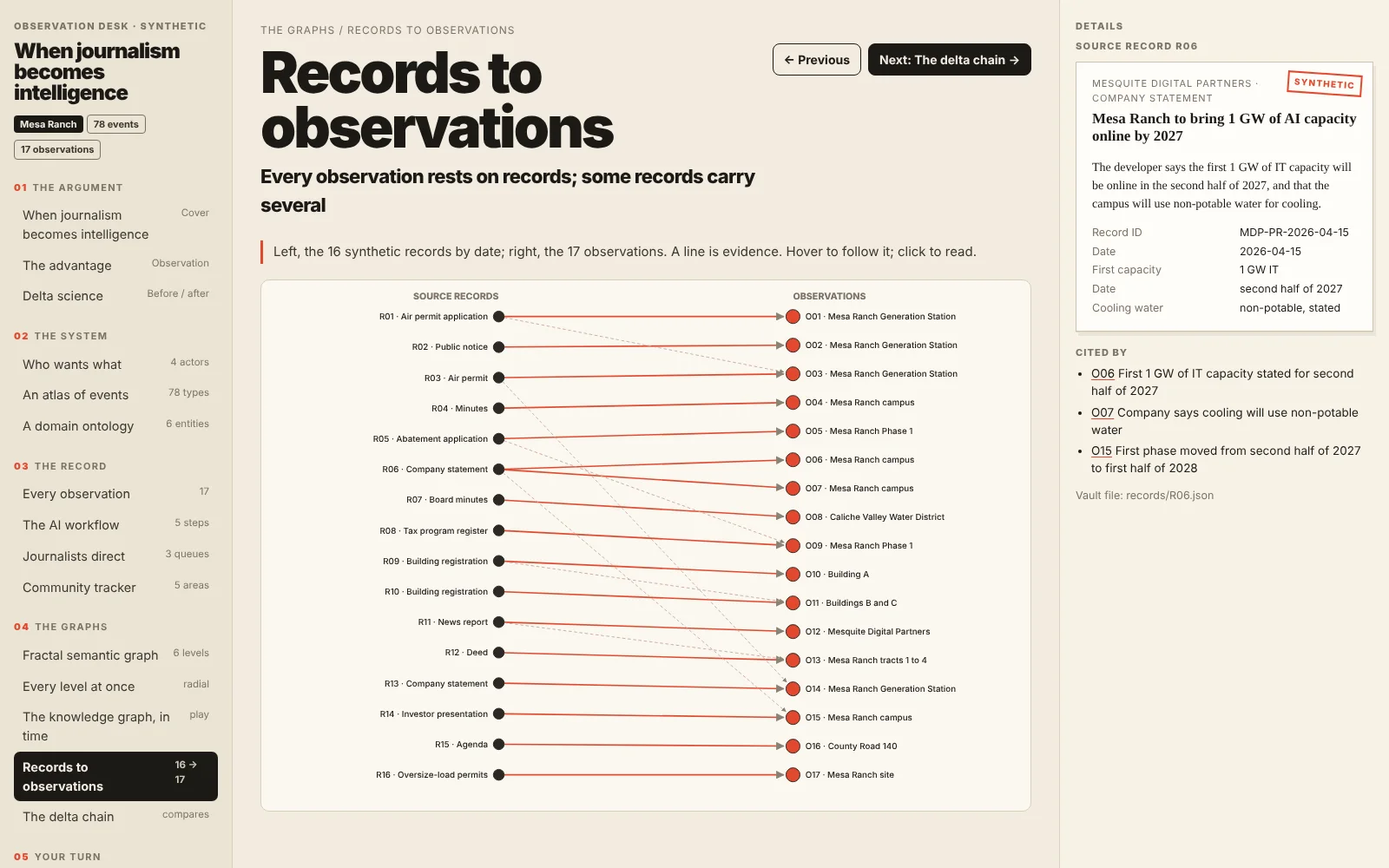1389x868 pixels.
Task: Go to the Previous page
Action: [817, 60]
